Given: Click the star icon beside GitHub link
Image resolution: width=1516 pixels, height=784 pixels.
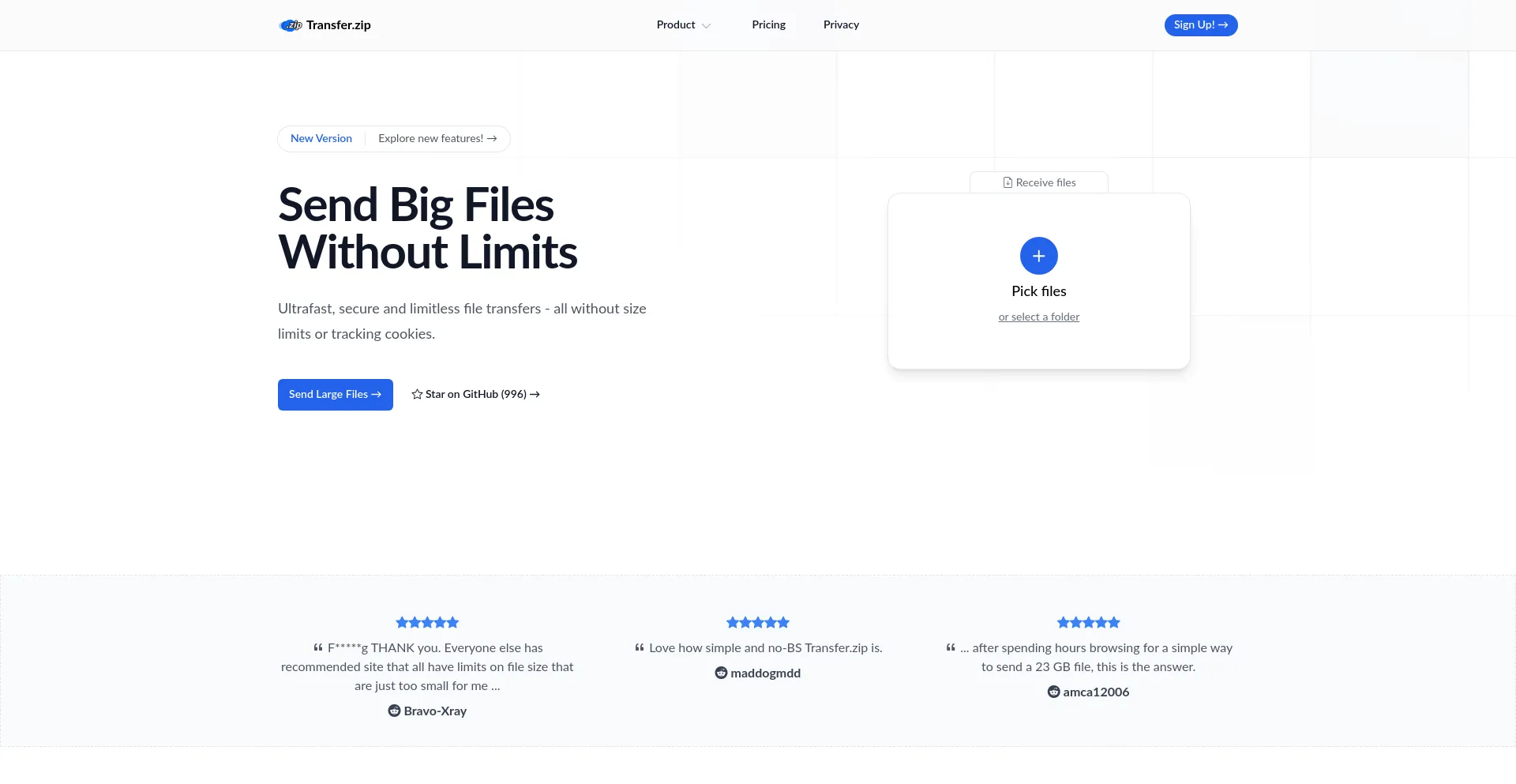Looking at the screenshot, I should coord(417,395).
